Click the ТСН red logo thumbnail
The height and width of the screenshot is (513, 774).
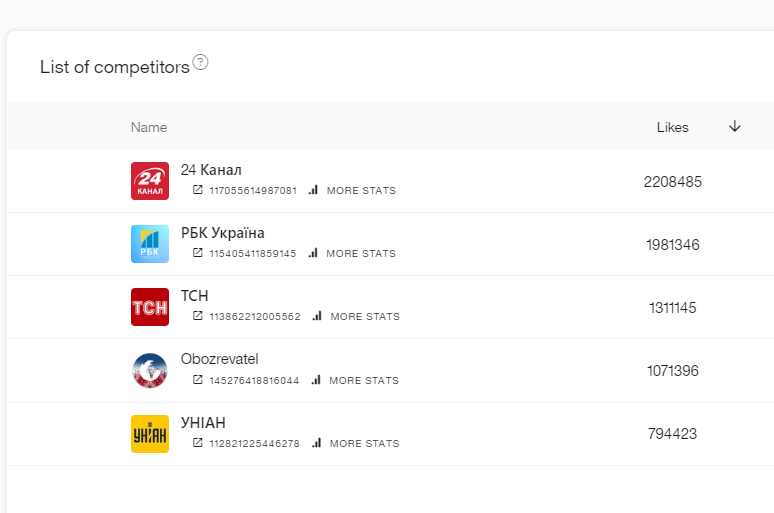150,307
